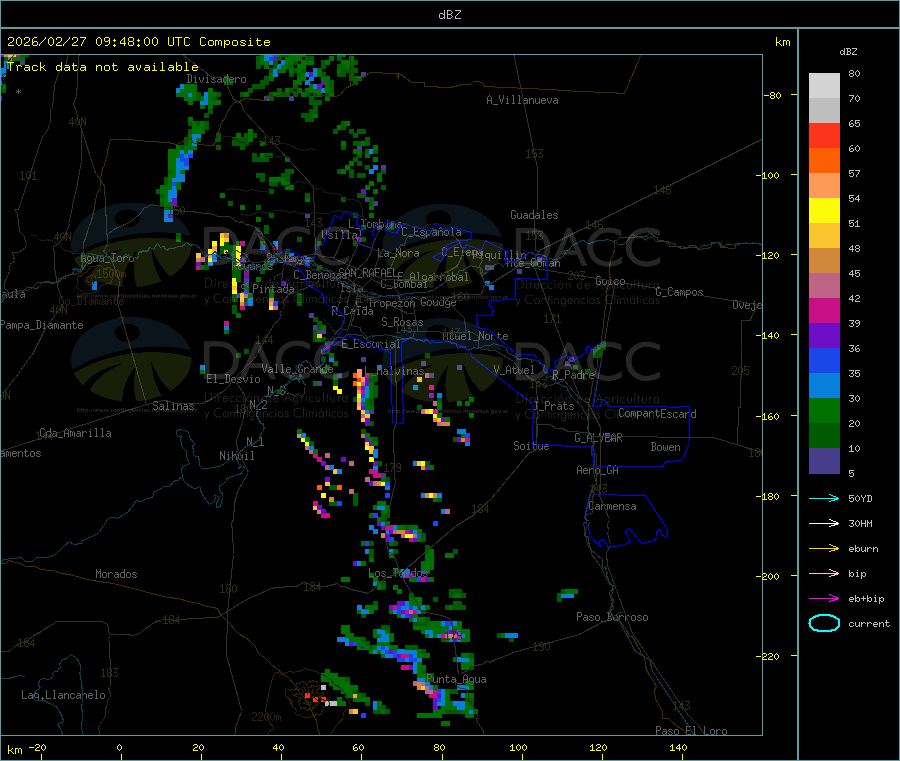Click the 'R_Padre' map label
The height and width of the screenshot is (761, 900).
[573, 375]
